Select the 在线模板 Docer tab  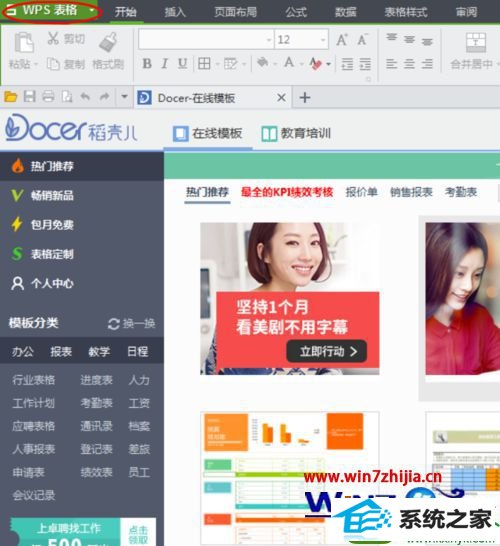pyautogui.click(x=208, y=133)
